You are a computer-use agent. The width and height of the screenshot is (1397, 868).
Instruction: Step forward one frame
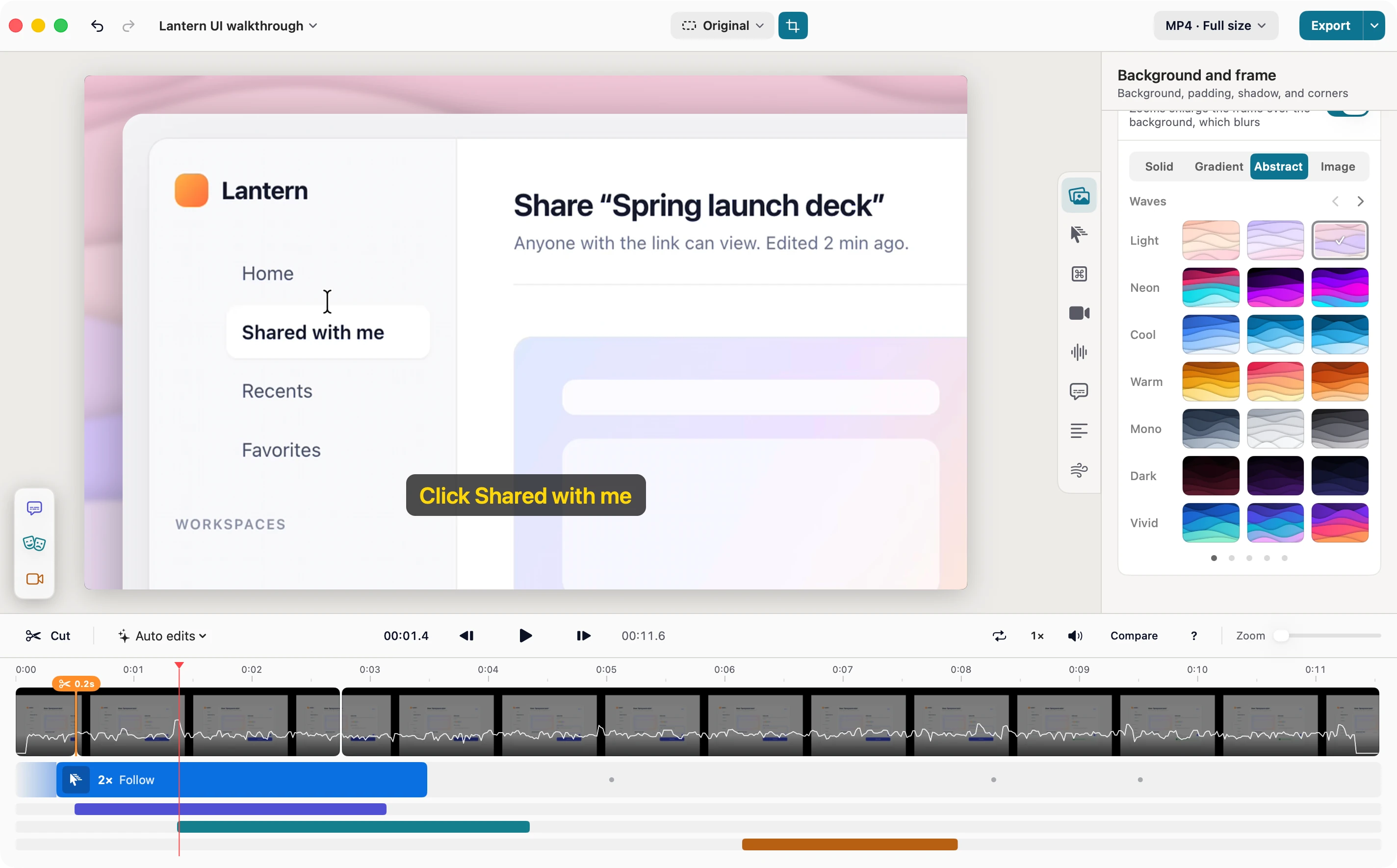[x=583, y=636]
